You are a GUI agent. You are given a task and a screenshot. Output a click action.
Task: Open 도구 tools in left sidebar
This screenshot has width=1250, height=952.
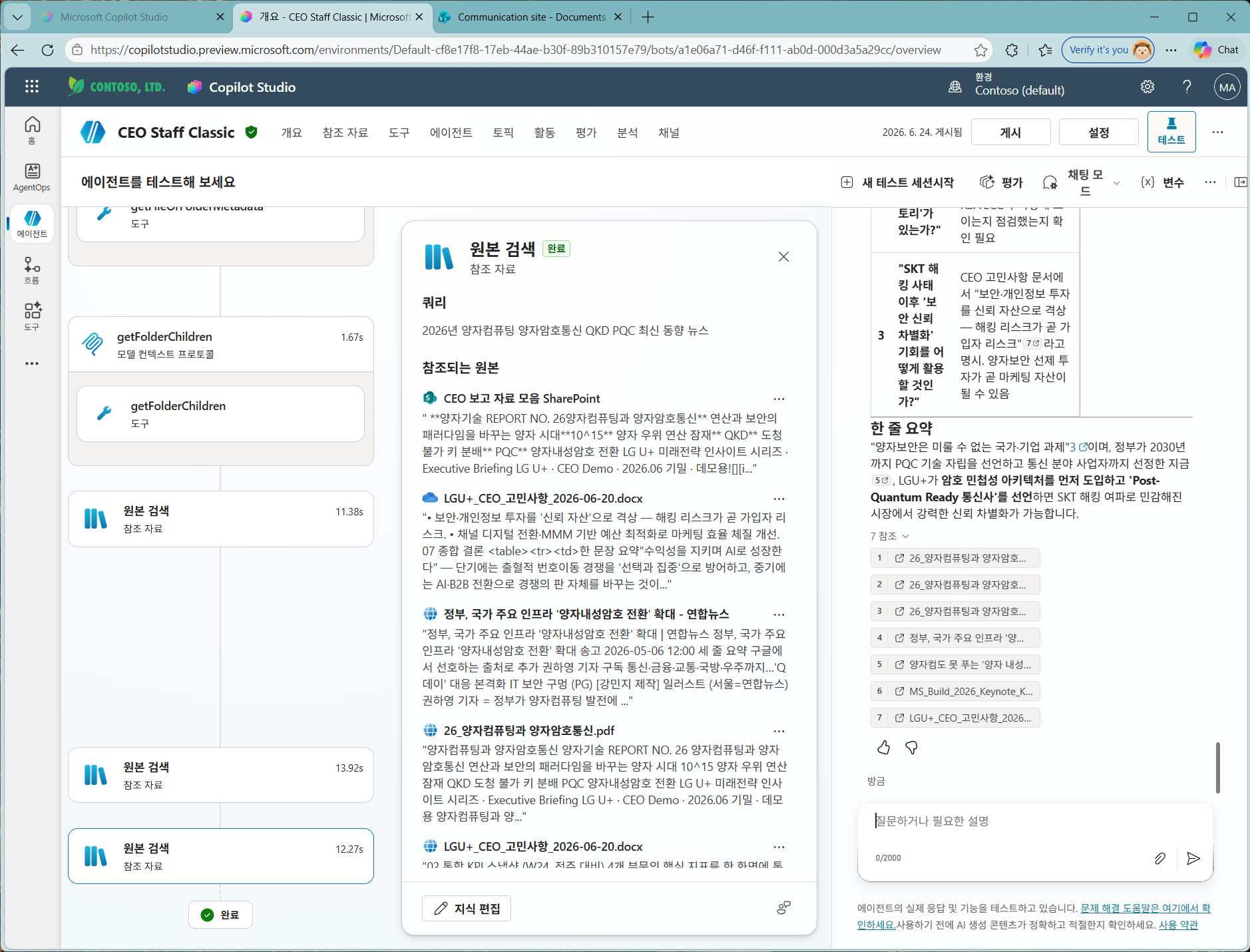pos(32,316)
